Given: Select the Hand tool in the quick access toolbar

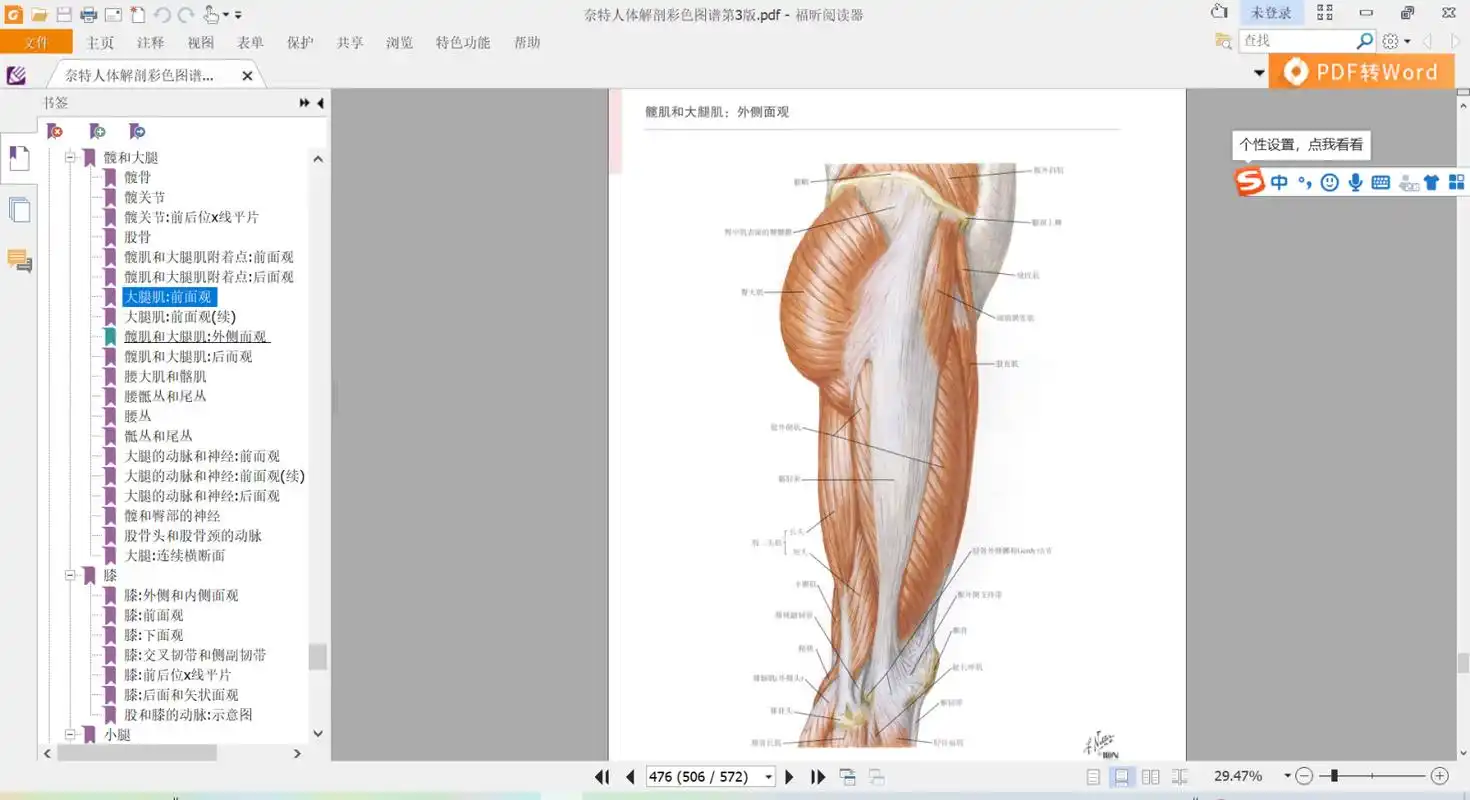Looking at the screenshot, I should pyautogui.click(x=212, y=14).
